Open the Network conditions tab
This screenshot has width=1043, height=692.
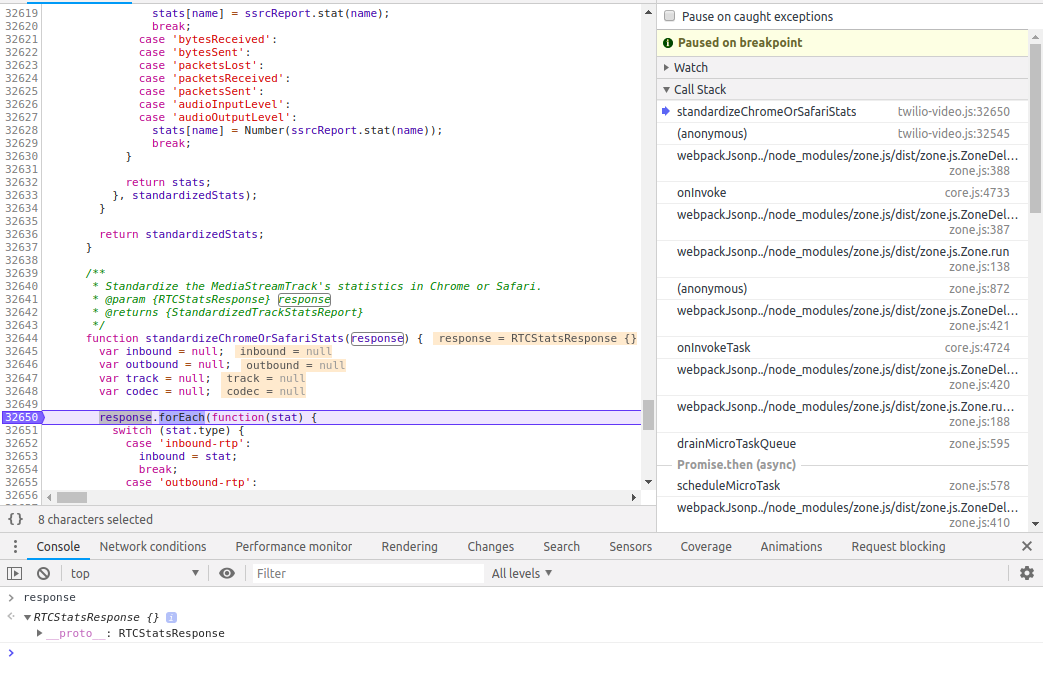click(153, 546)
